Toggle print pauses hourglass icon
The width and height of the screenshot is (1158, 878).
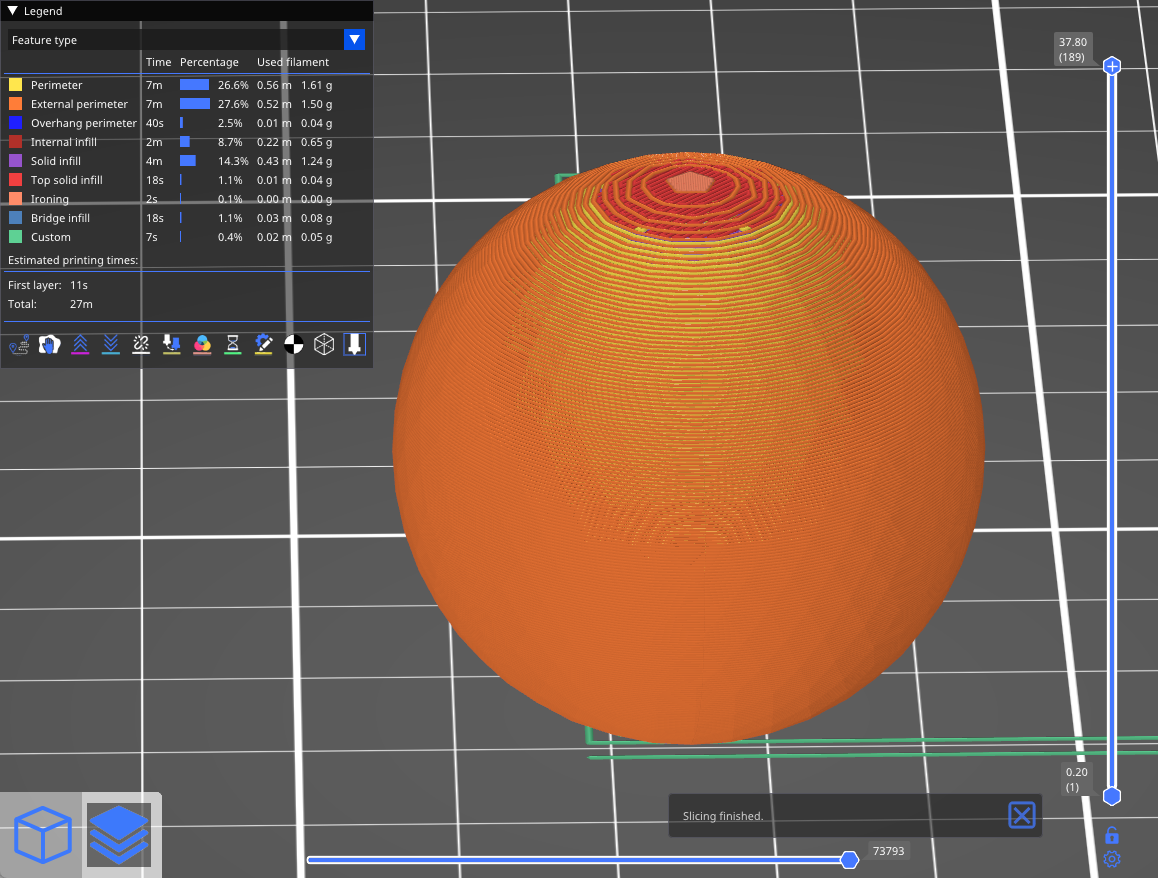pos(233,345)
